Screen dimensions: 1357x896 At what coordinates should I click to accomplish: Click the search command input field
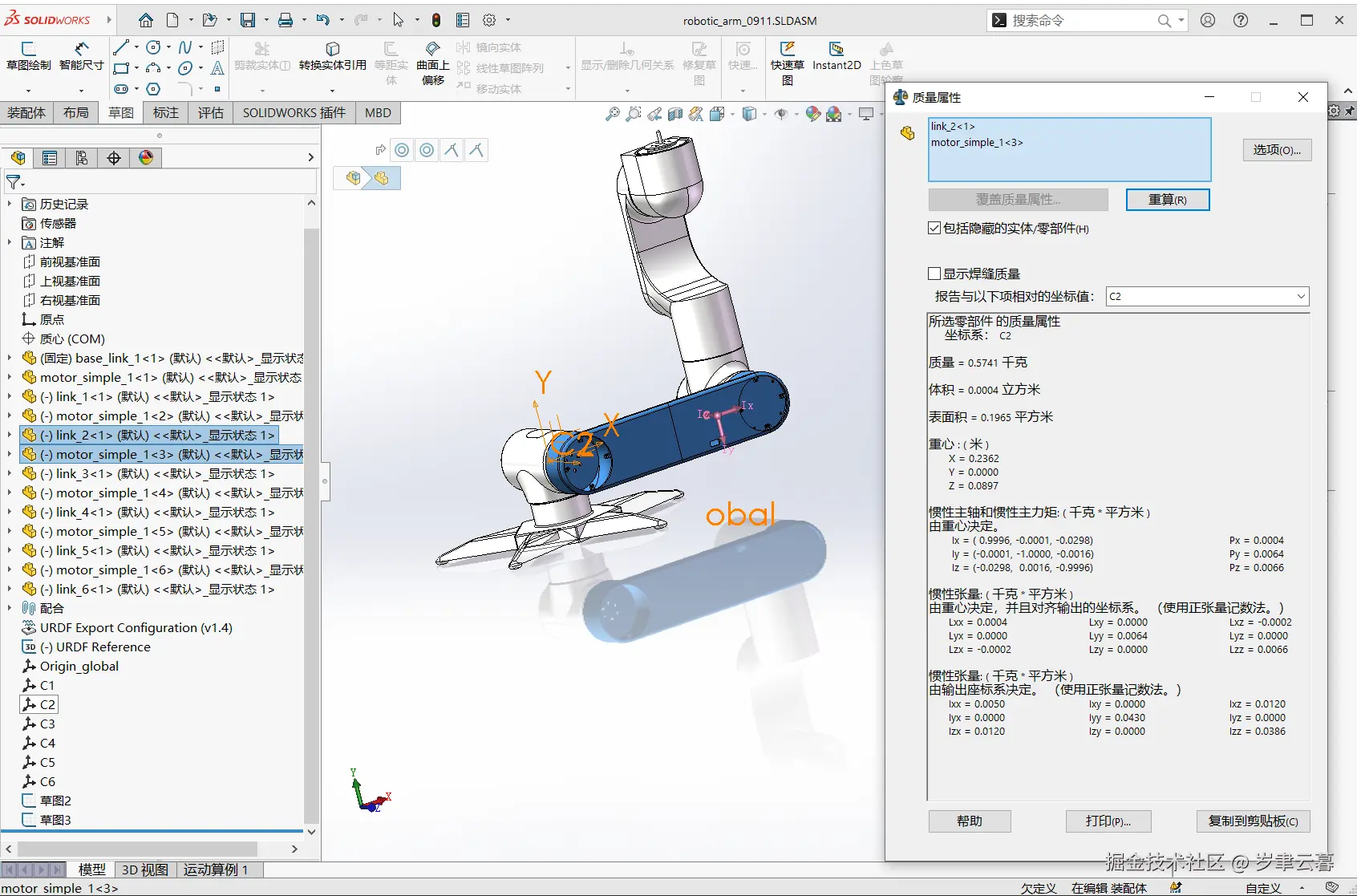point(1080,20)
